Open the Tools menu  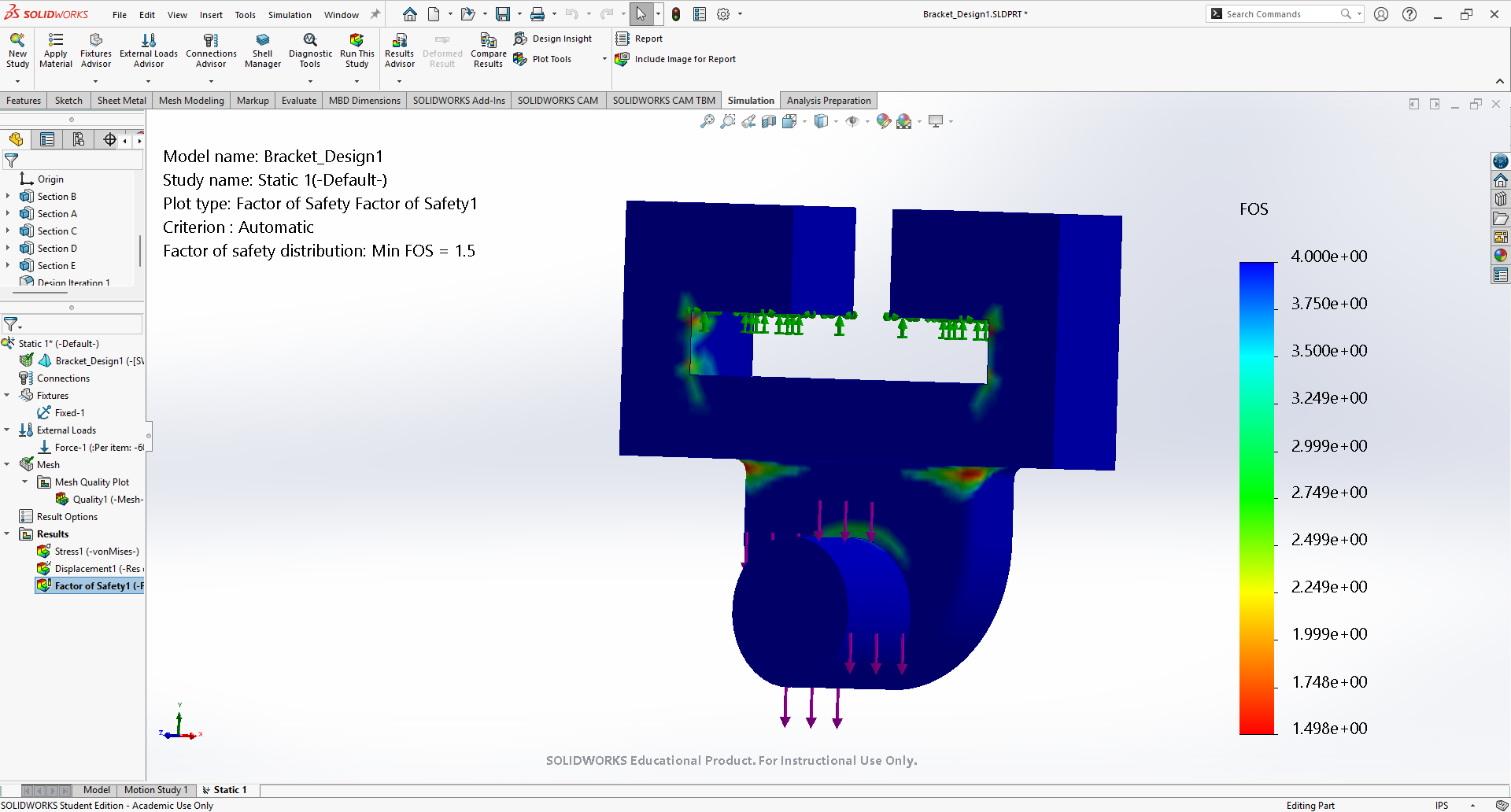click(246, 15)
